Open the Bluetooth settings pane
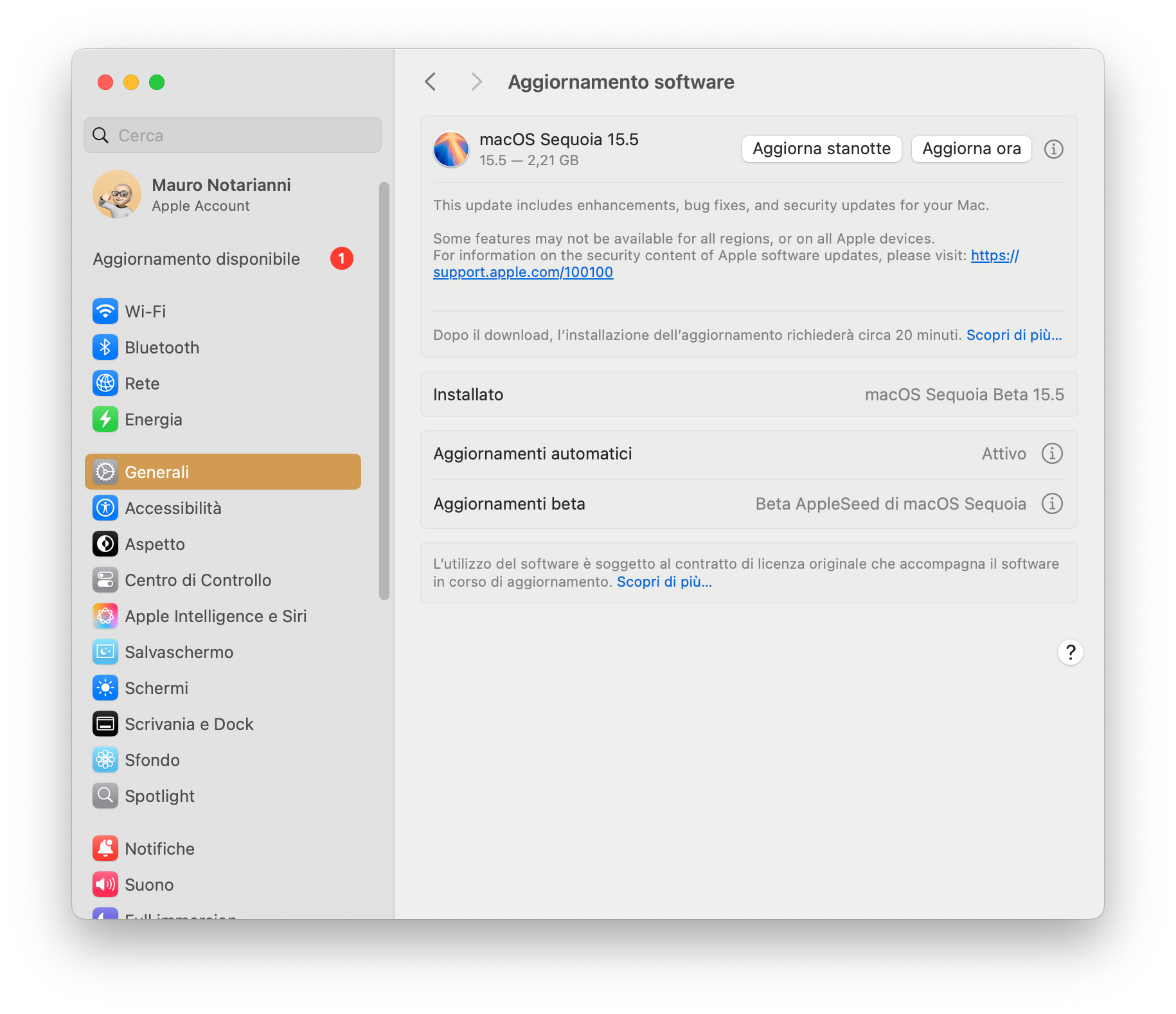This screenshot has height=1014, width=1176. 222,348
